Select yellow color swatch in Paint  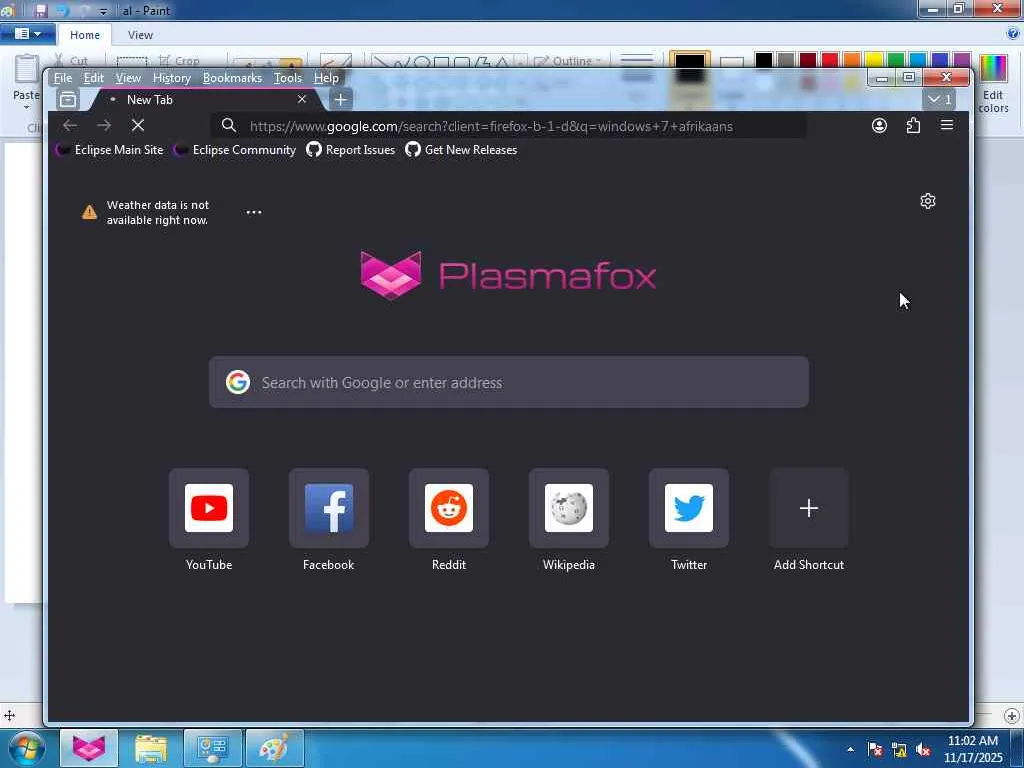click(874, 61)
